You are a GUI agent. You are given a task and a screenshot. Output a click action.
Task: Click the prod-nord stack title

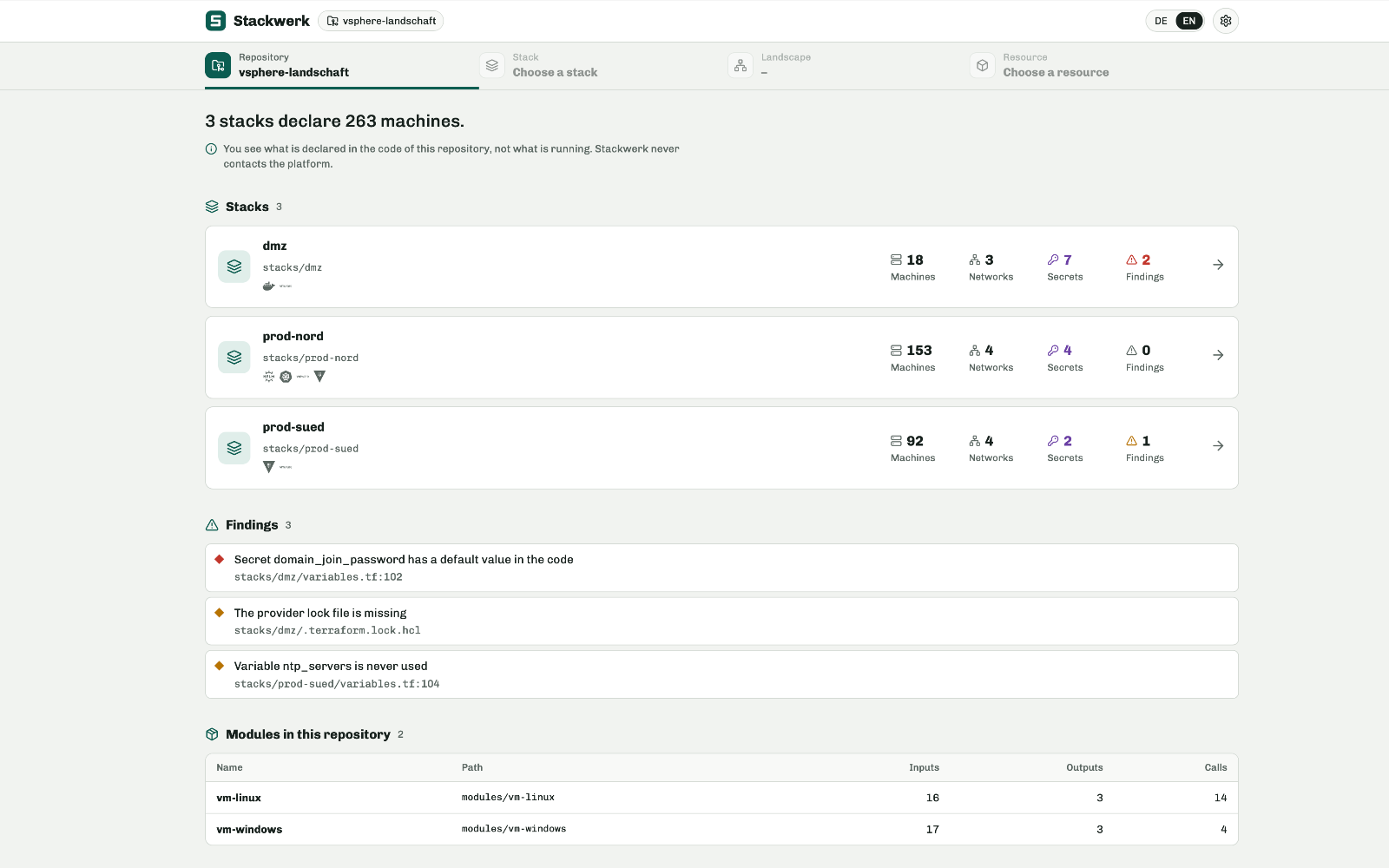click(x=293, y=337)
